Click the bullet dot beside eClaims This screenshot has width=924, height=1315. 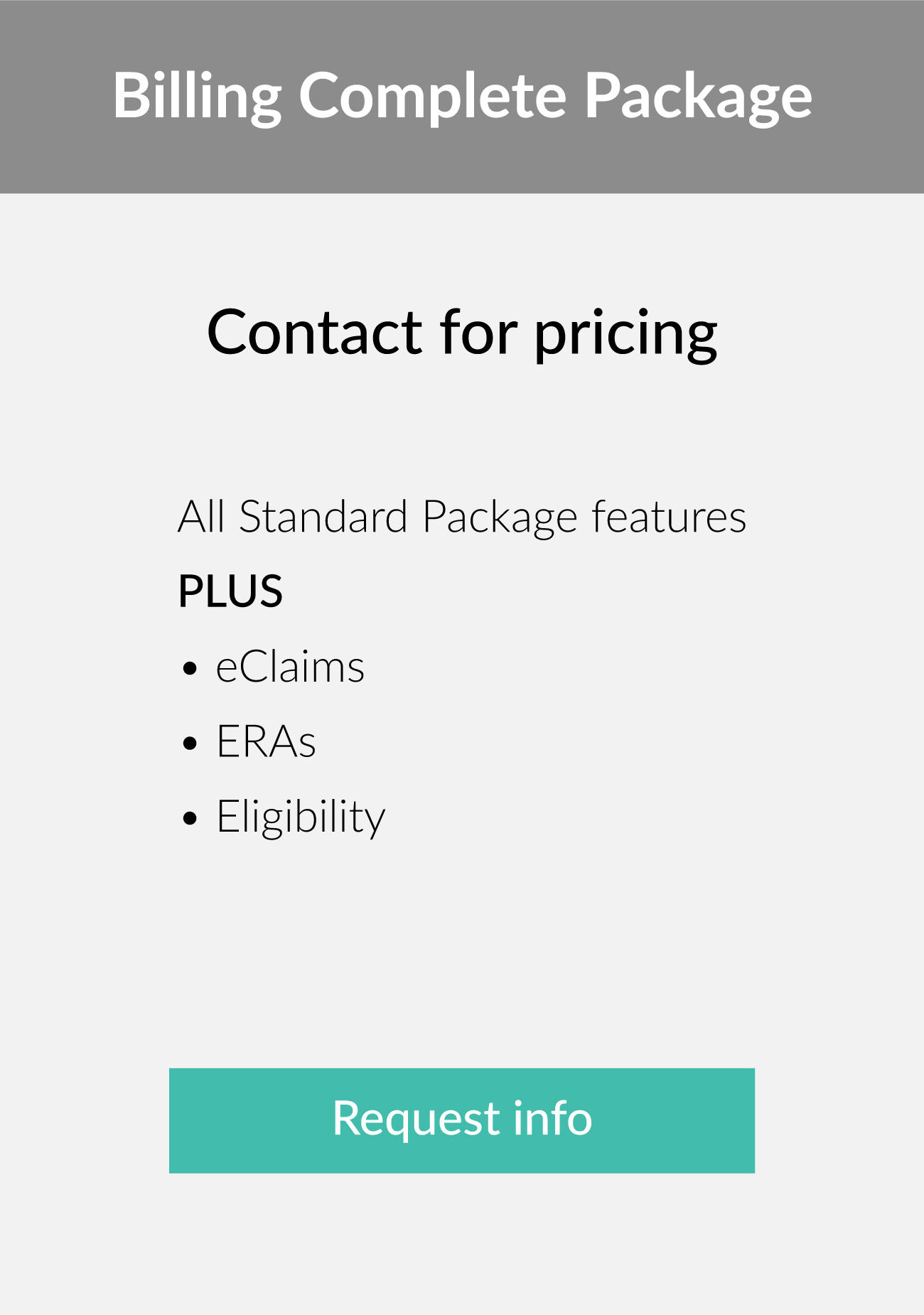190,669
